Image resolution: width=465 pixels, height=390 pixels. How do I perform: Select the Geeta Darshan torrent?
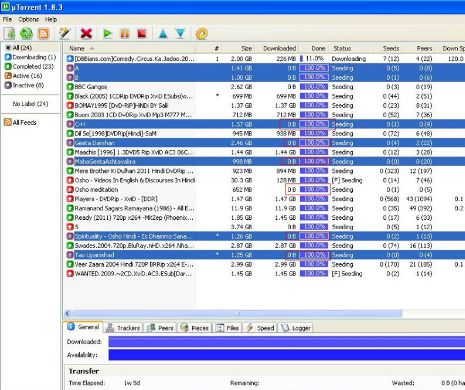click(x=264, y=143)
